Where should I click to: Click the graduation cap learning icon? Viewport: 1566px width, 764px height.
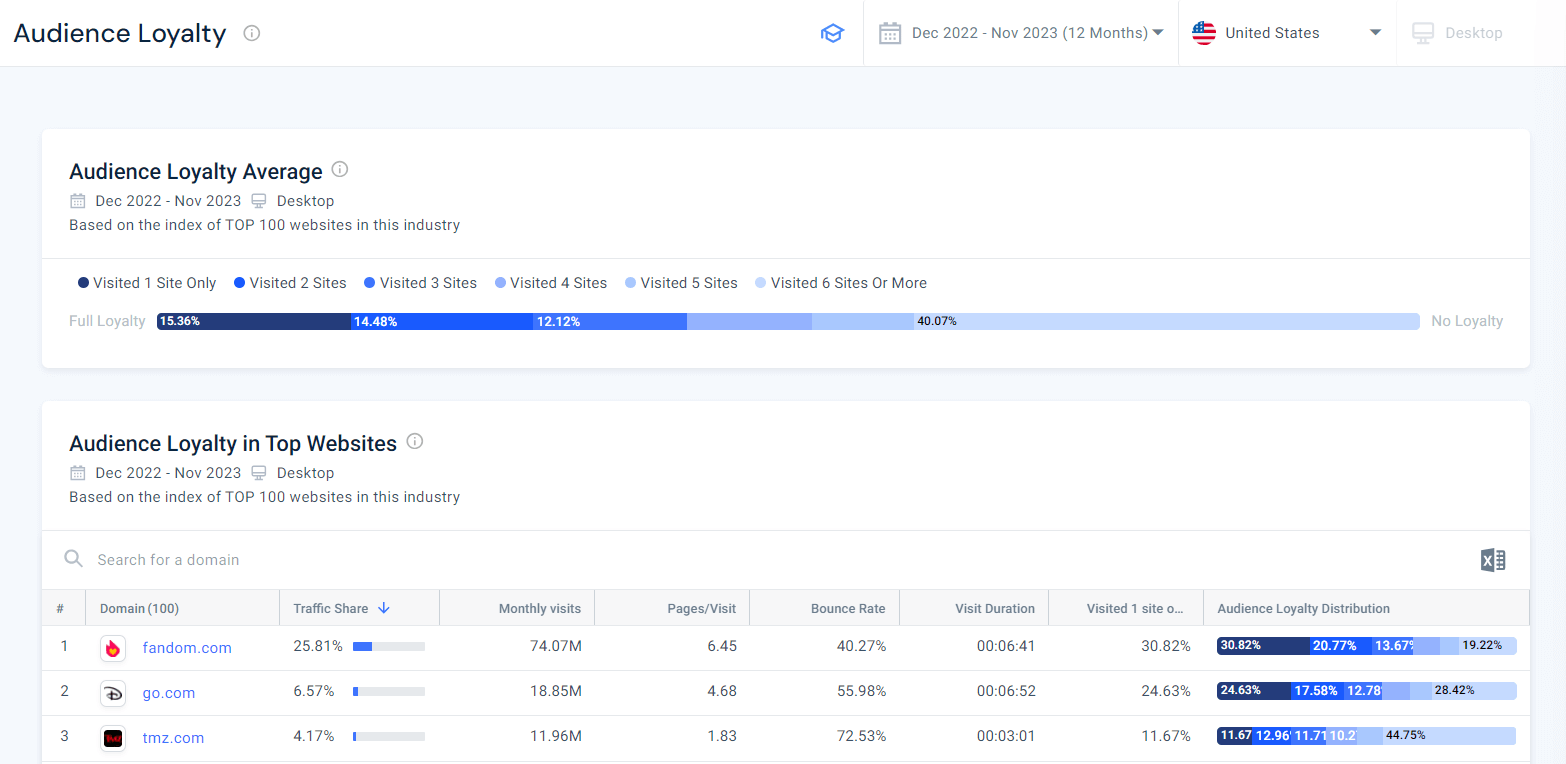(x=832, y=33)
